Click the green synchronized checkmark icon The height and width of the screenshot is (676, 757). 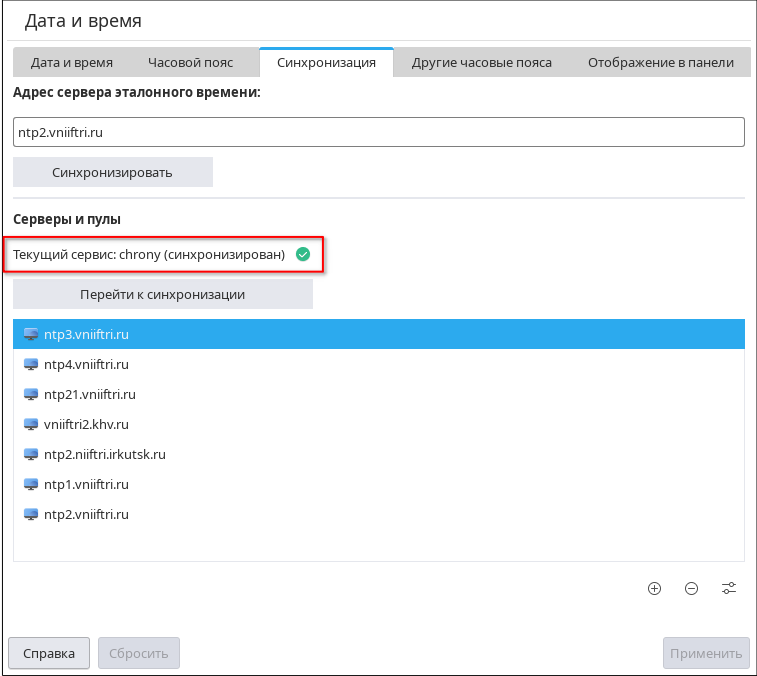(303, 255)
